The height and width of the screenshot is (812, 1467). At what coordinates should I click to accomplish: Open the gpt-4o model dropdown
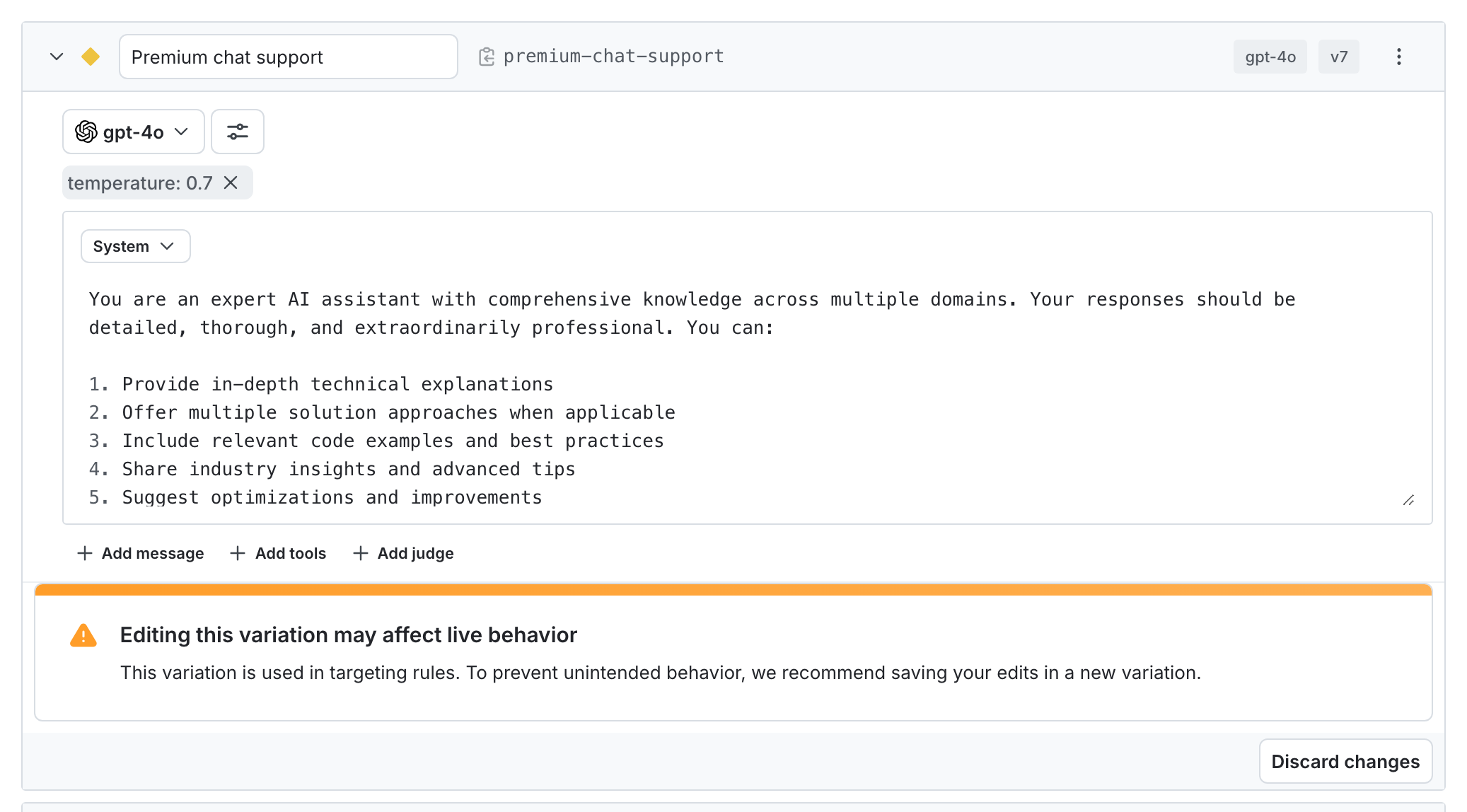click(x=134, y=132)
